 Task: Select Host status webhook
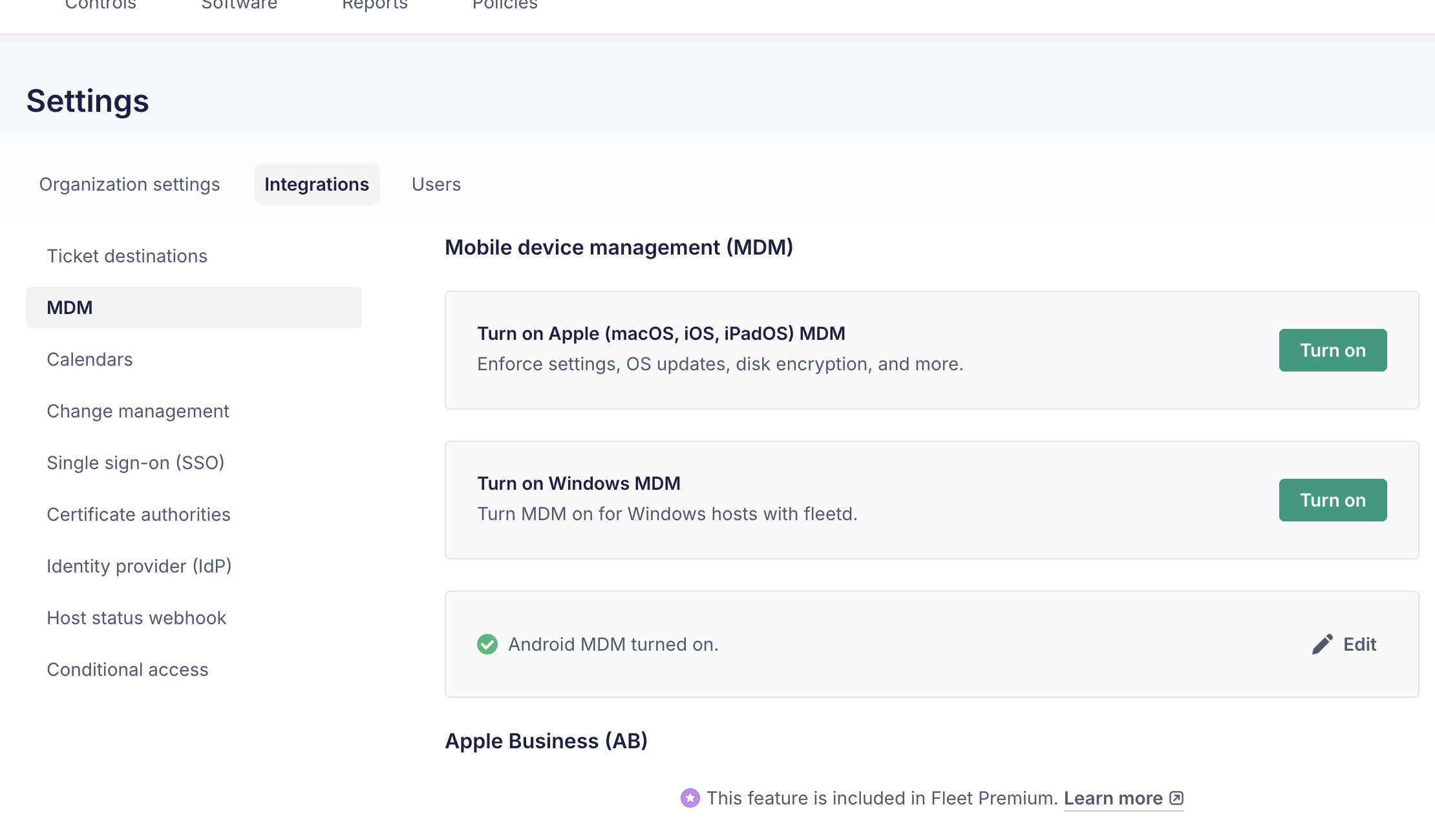point(194,618)
